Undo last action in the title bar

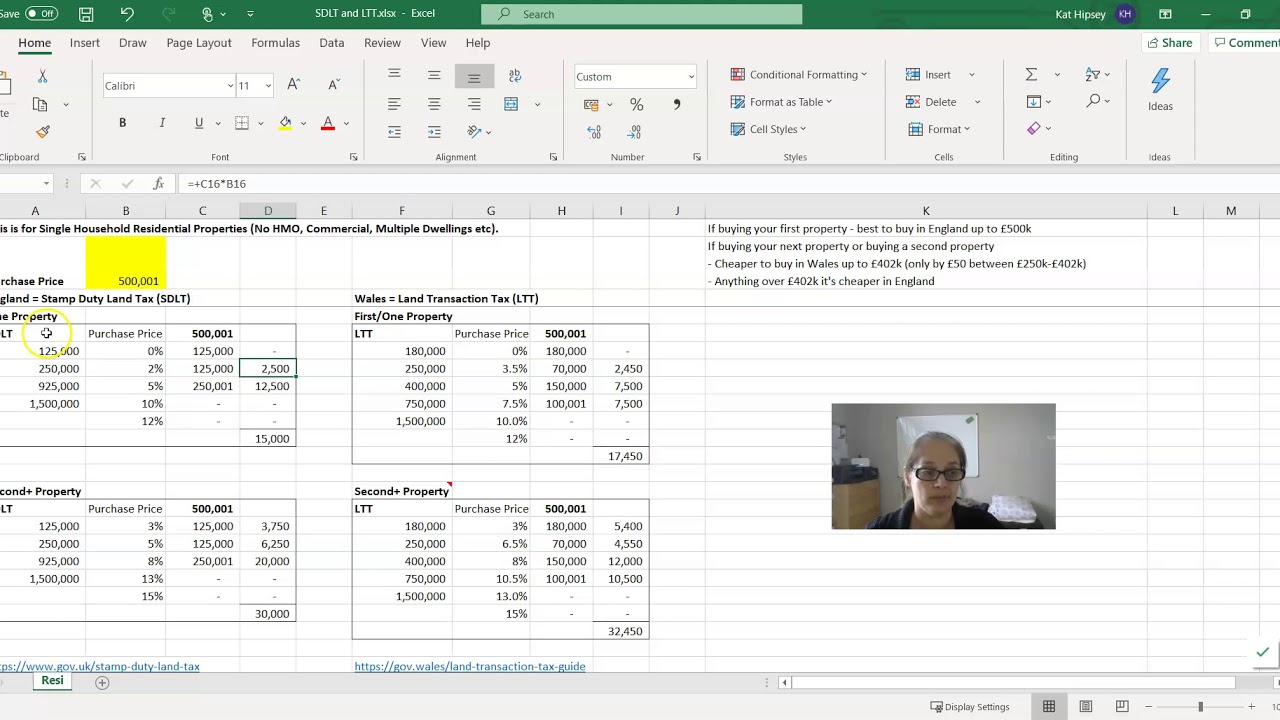point(127,14)
